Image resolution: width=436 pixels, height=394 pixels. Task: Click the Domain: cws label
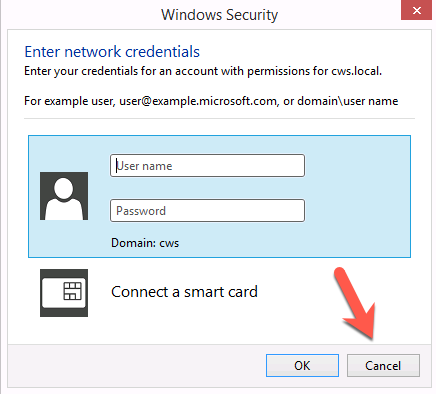point(145,243)
